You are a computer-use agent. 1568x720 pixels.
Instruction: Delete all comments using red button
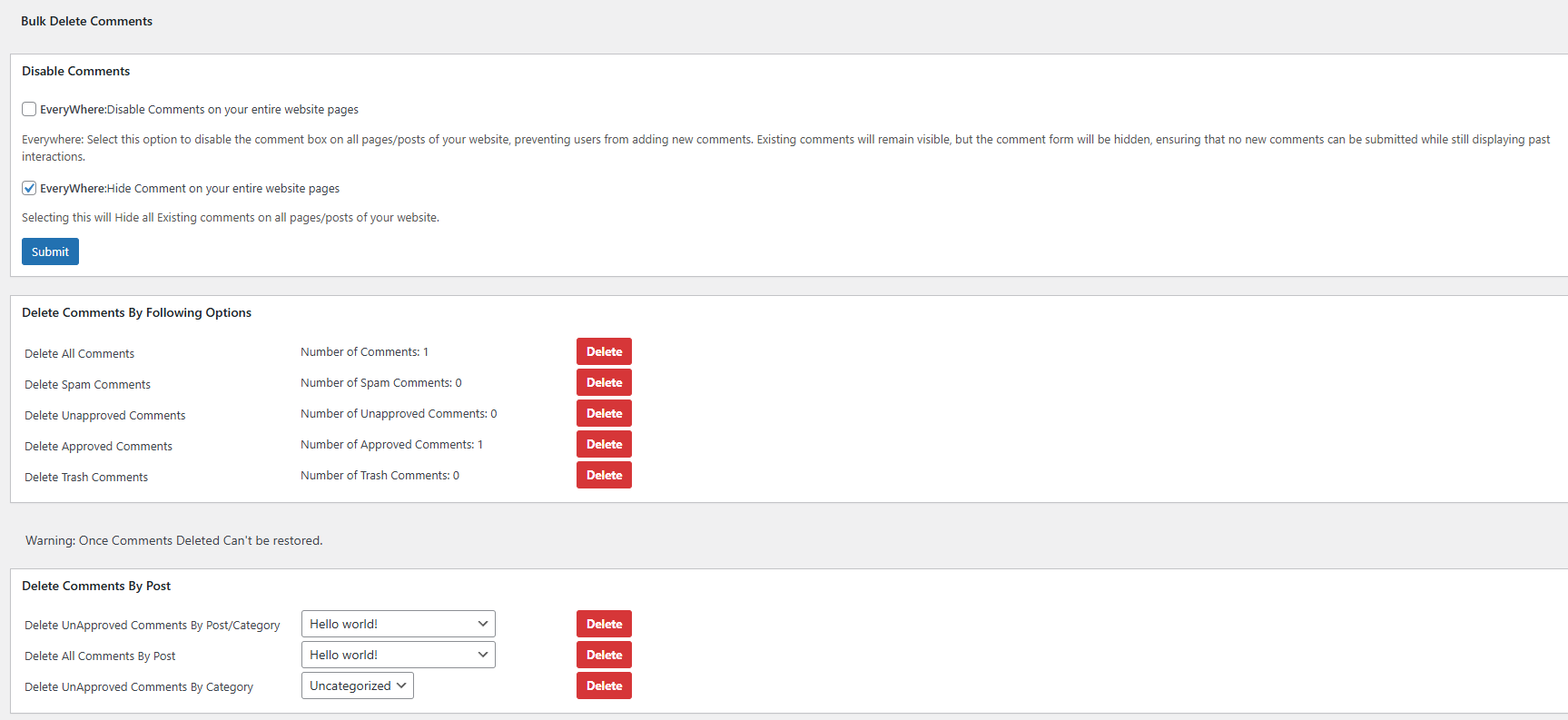pos(604,351)
